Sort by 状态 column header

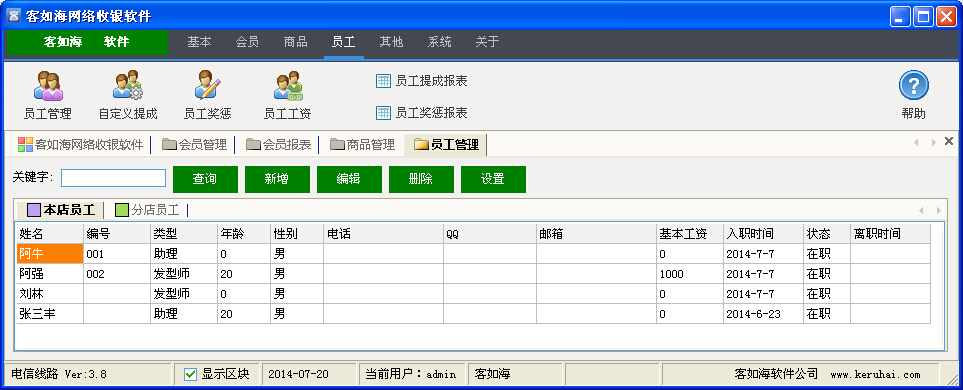pyautogui.click(x=827, y=234)
